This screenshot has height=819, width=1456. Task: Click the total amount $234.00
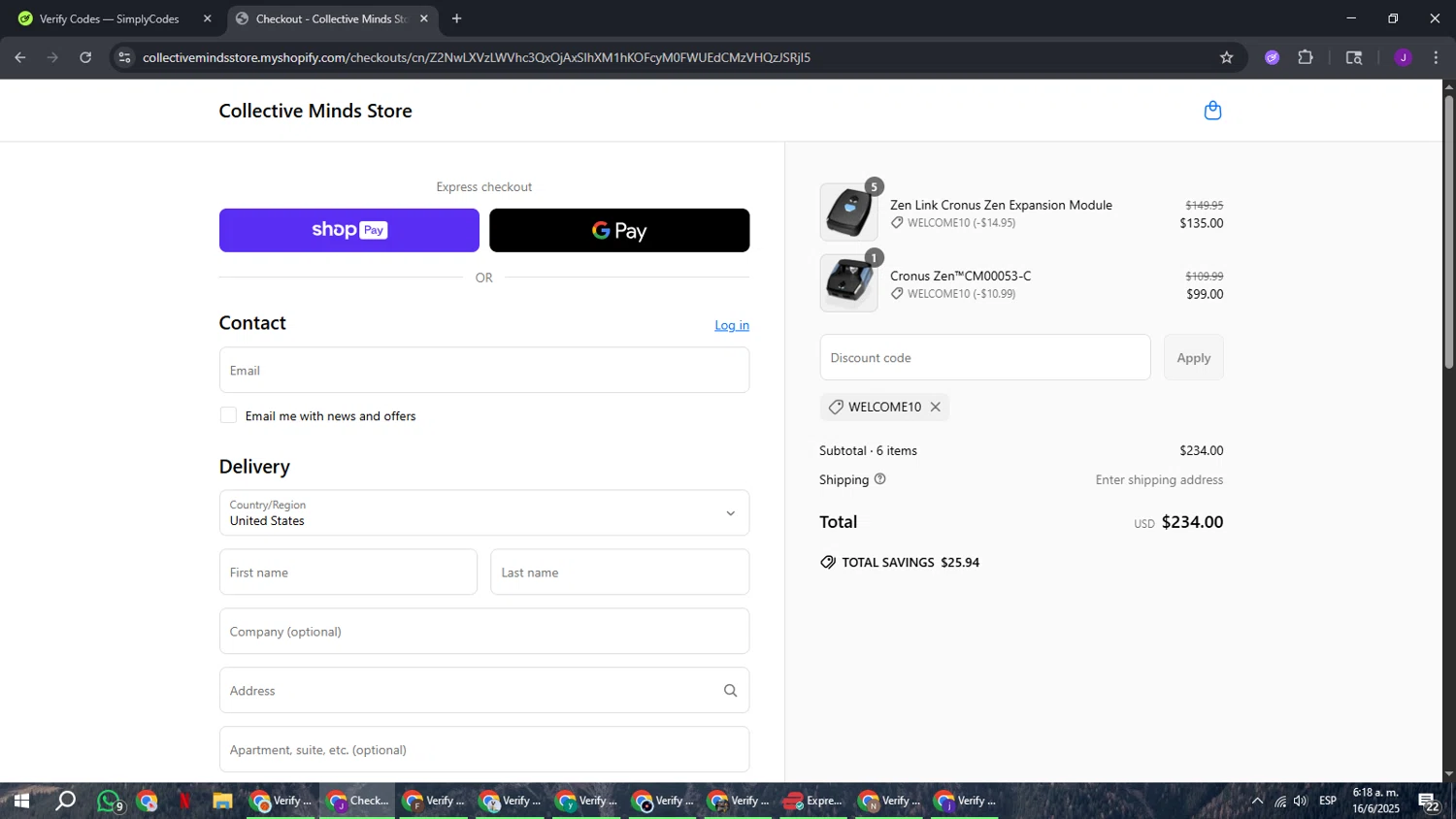coord(1192,522)
